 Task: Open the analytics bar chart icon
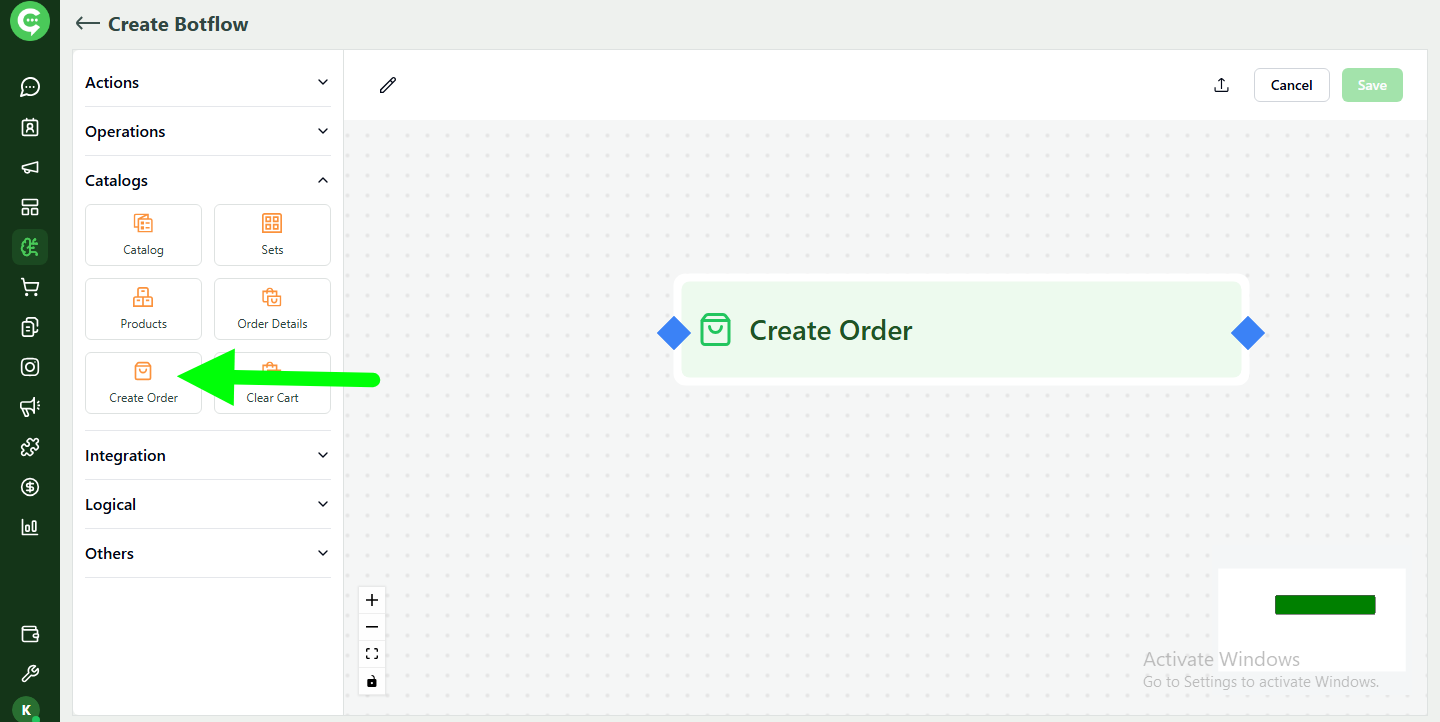click(x=29, y=527)
